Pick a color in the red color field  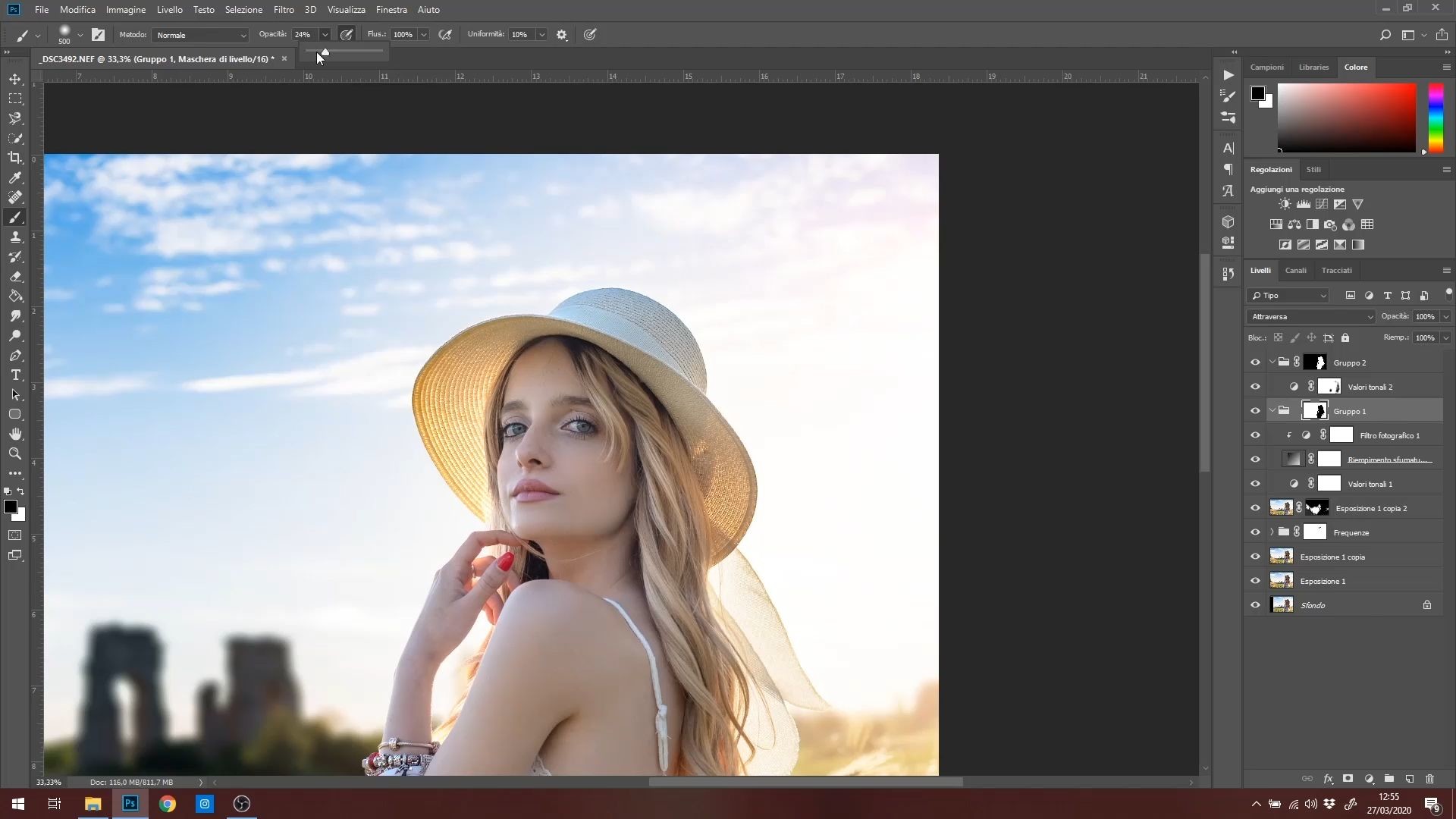1347,118
